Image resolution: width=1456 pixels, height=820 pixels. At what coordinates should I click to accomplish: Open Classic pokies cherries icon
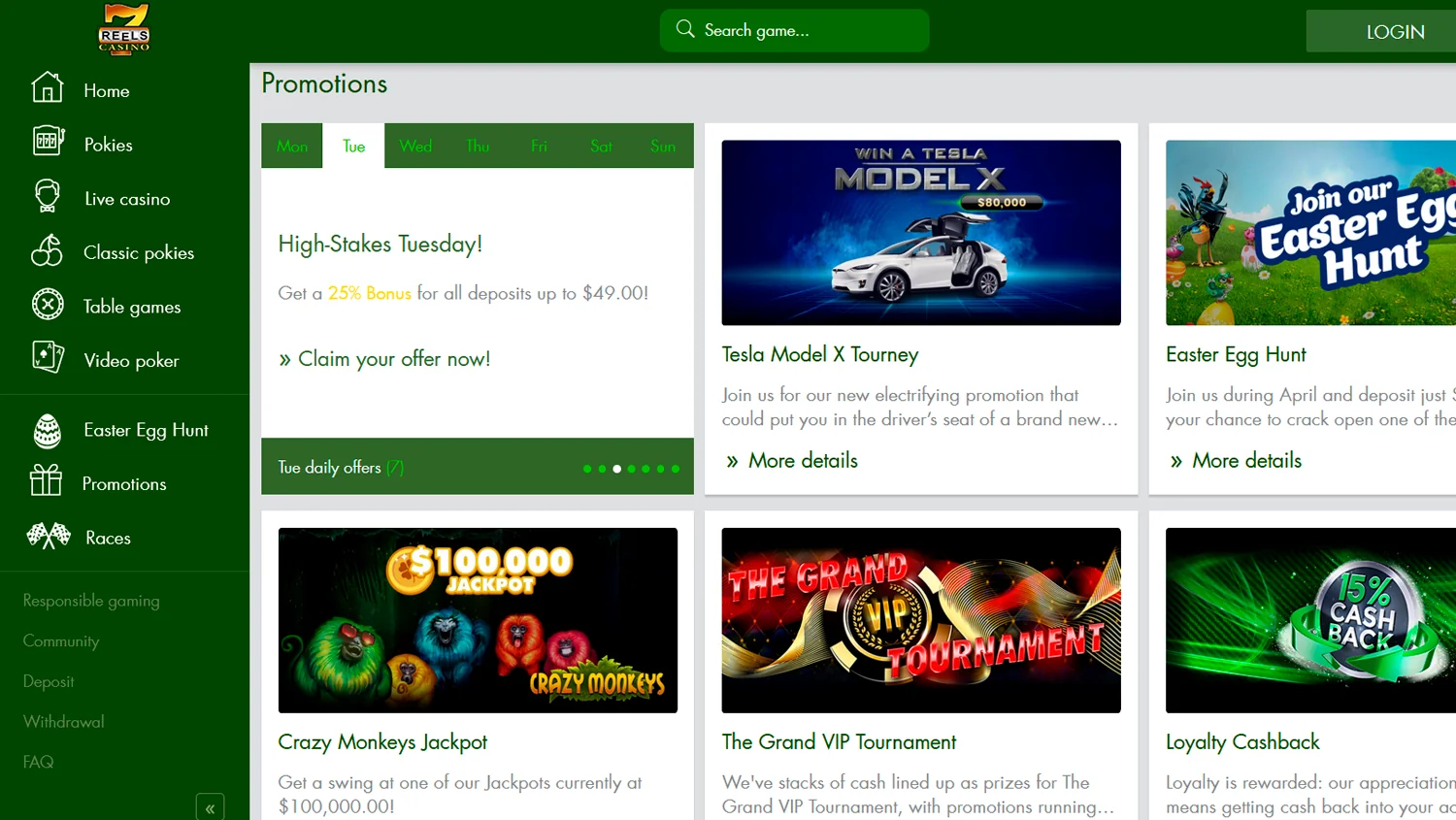point(47,250)
